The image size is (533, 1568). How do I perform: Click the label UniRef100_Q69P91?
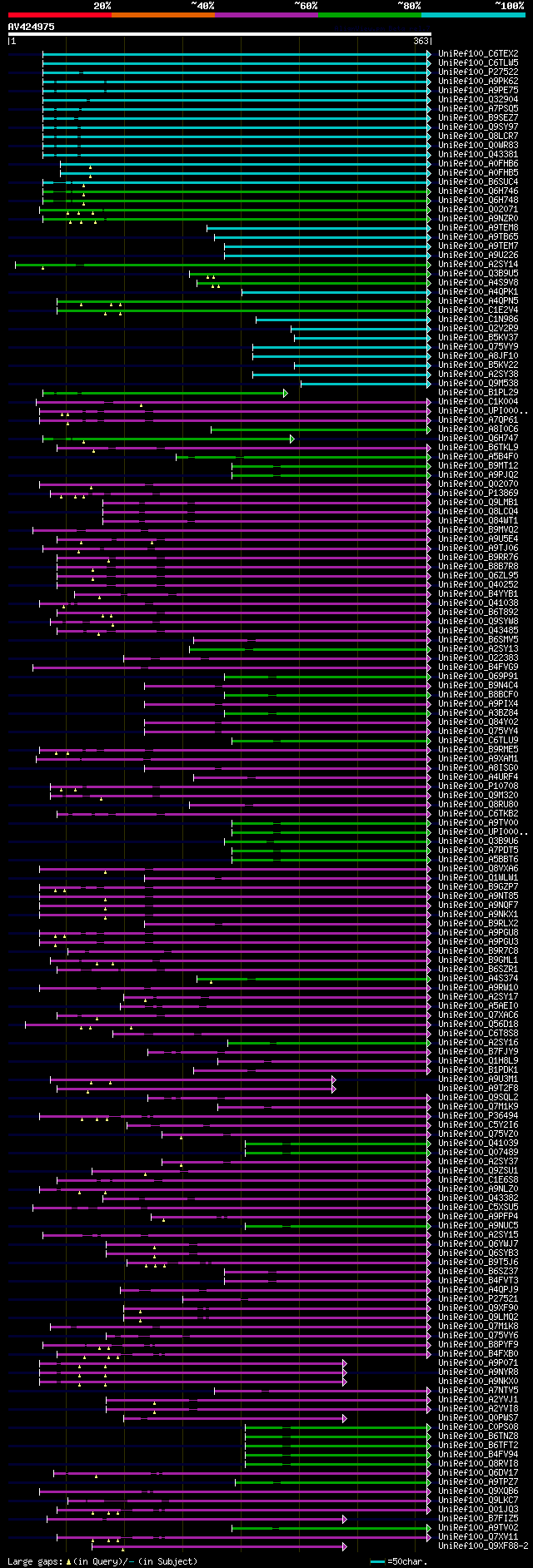(x=478, y=676)
